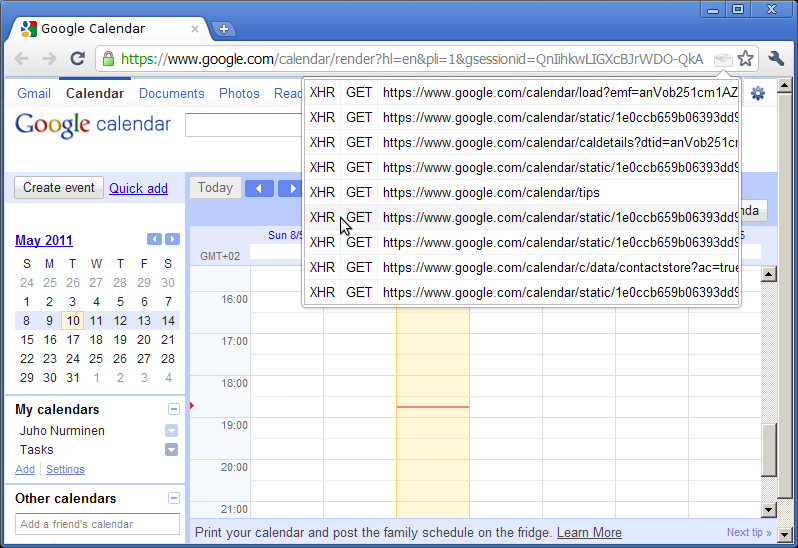Go to next week in calendar view

[x=291, y=188]
